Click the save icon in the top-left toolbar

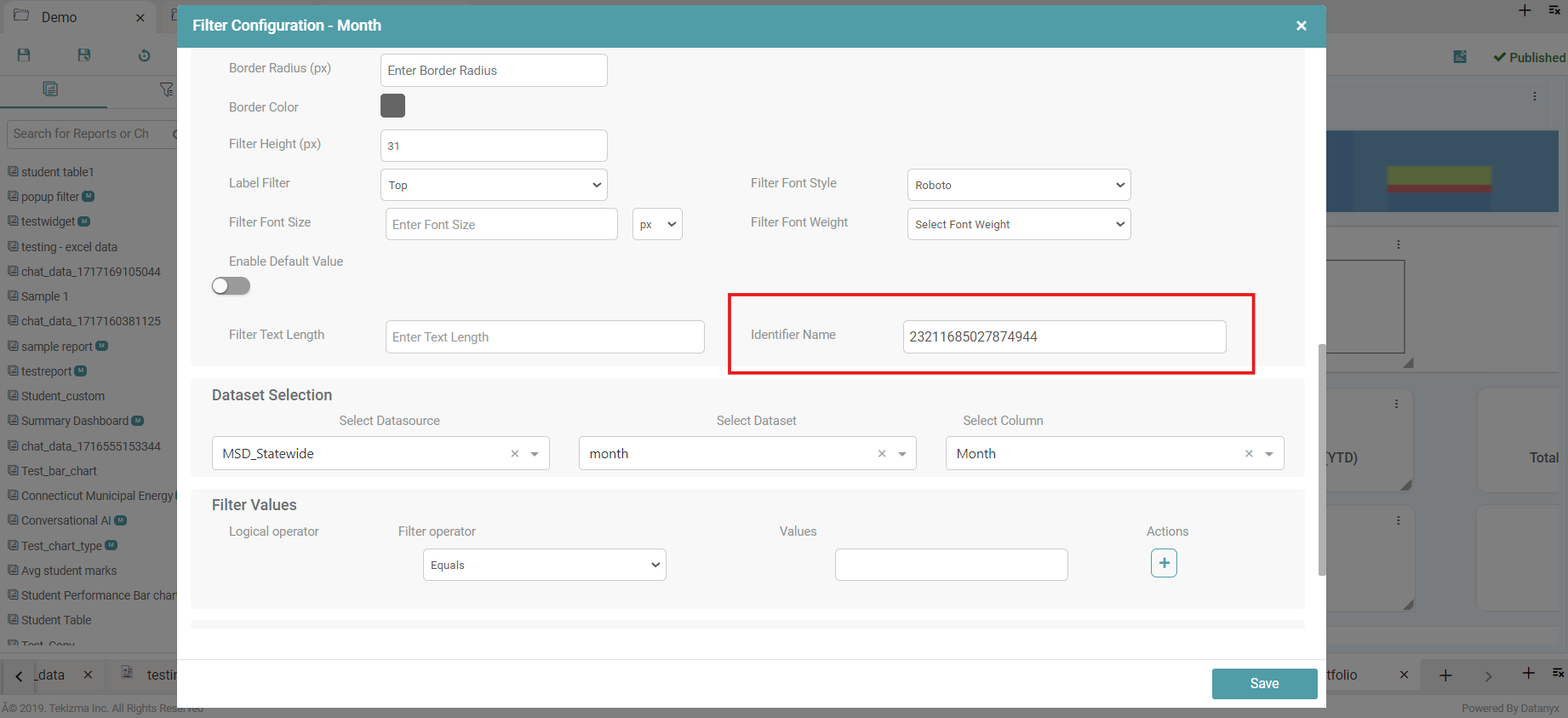(x=24, y=55)
